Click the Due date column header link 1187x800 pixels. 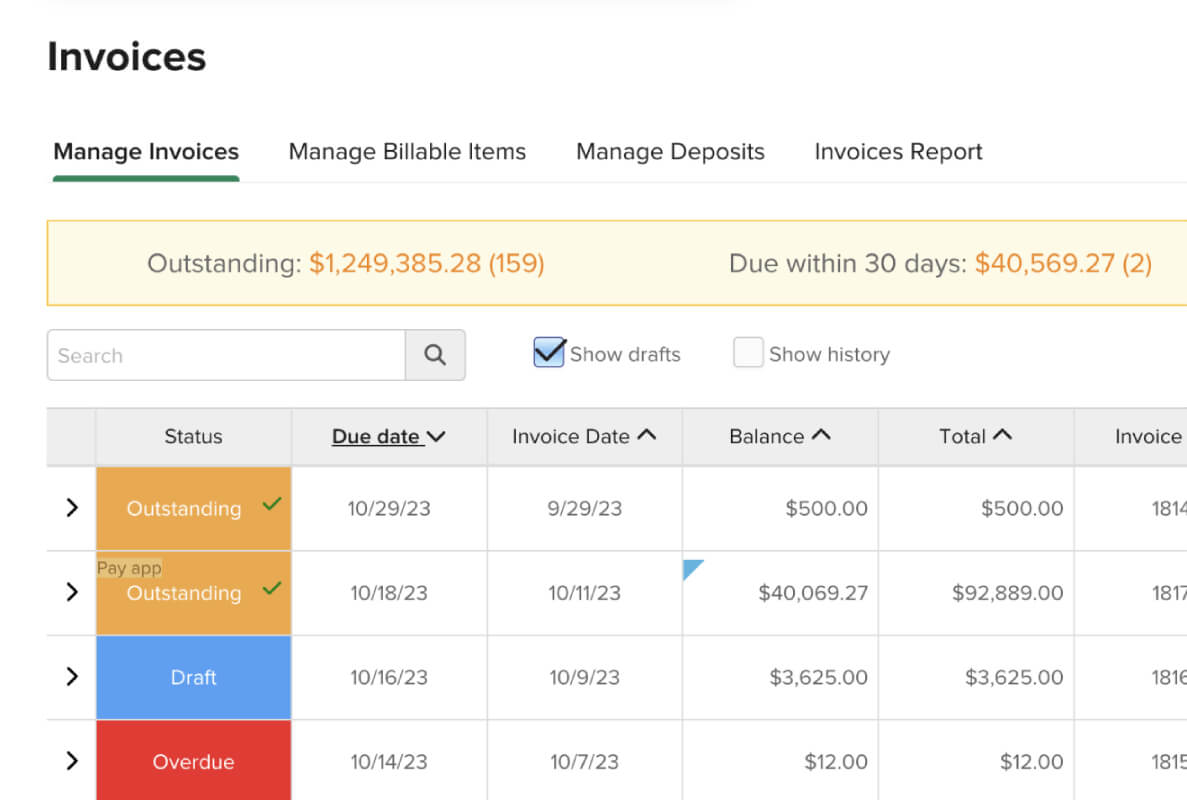click(x=377, y=437)
